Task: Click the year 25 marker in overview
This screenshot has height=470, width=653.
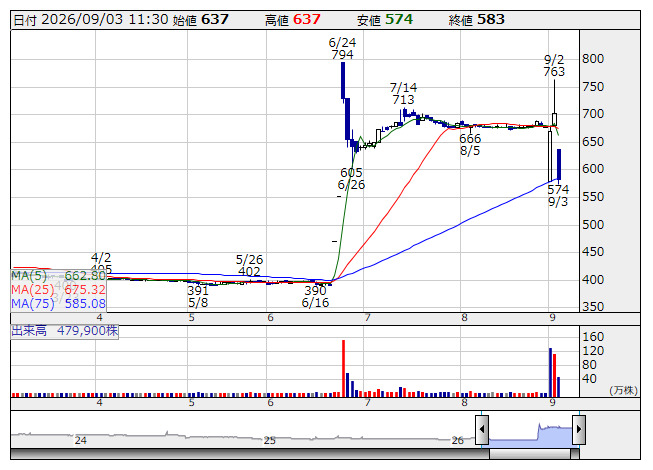Action: pos(269,440)
